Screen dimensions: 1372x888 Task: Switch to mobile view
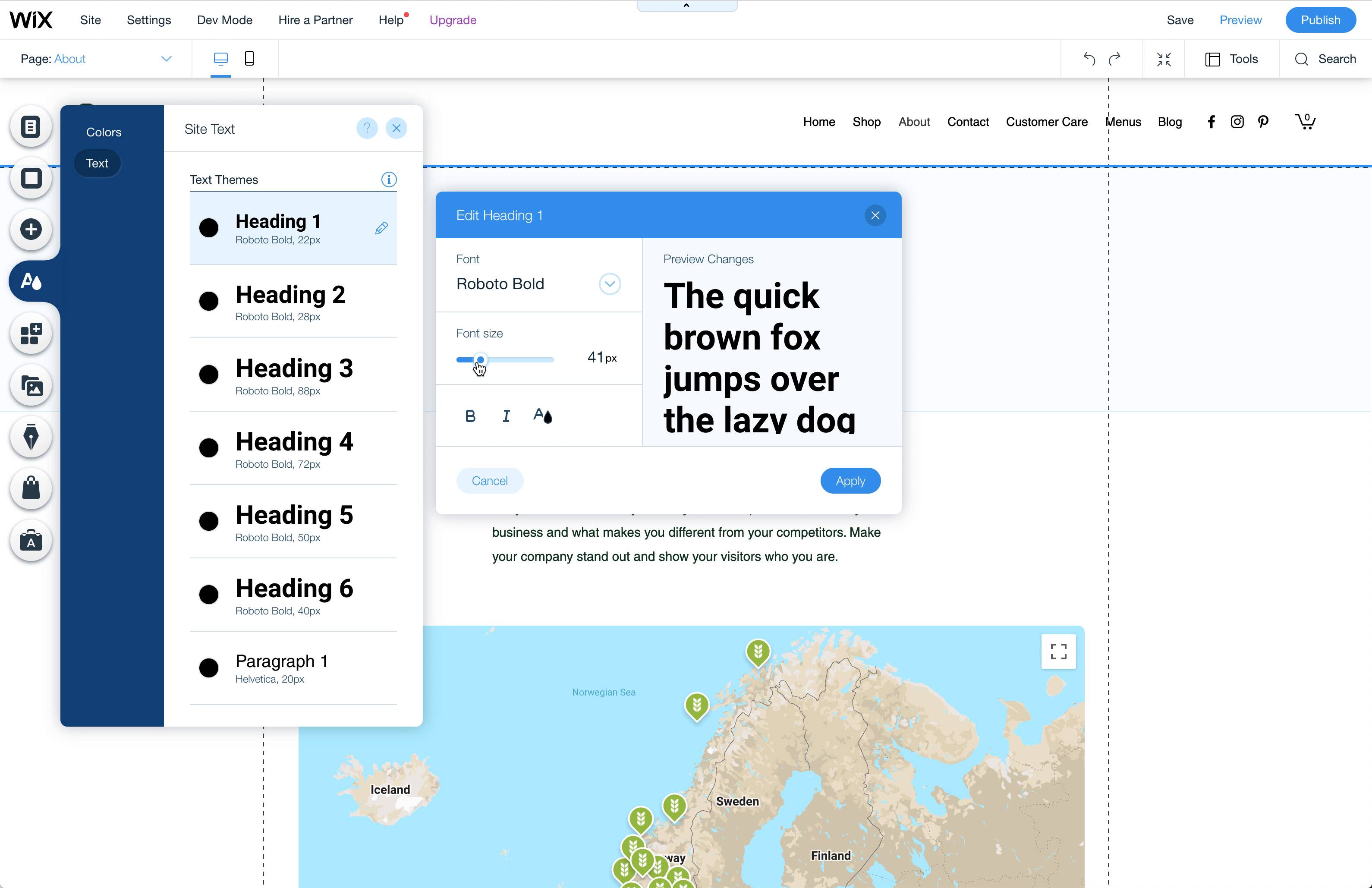[x=249, y=58]
